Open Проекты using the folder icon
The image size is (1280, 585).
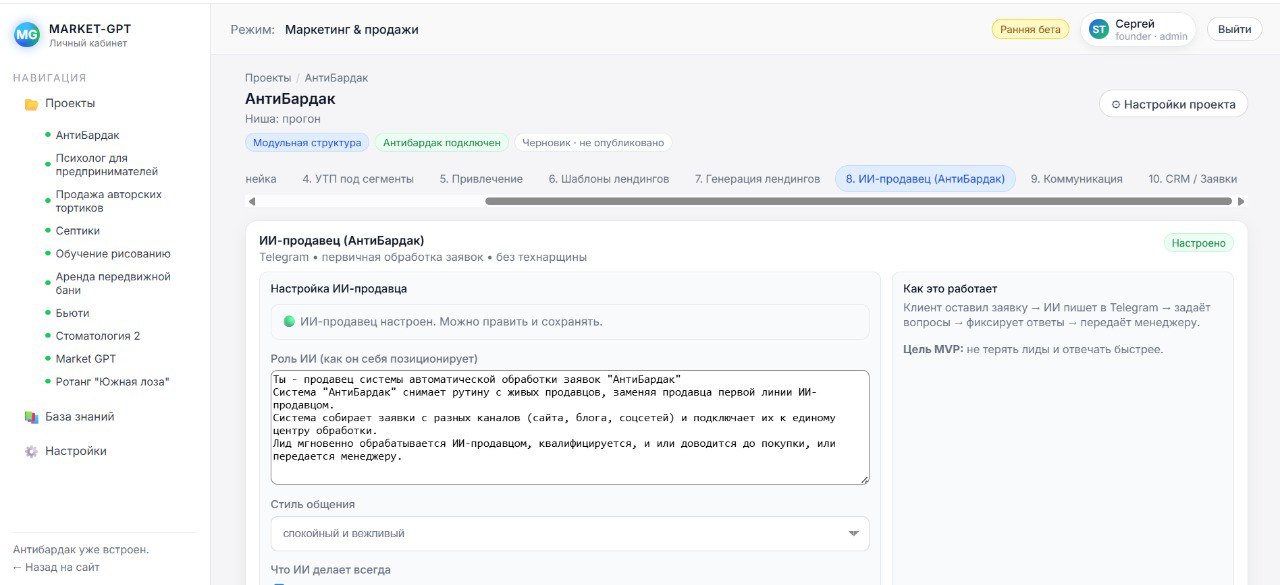pos(31,102)
